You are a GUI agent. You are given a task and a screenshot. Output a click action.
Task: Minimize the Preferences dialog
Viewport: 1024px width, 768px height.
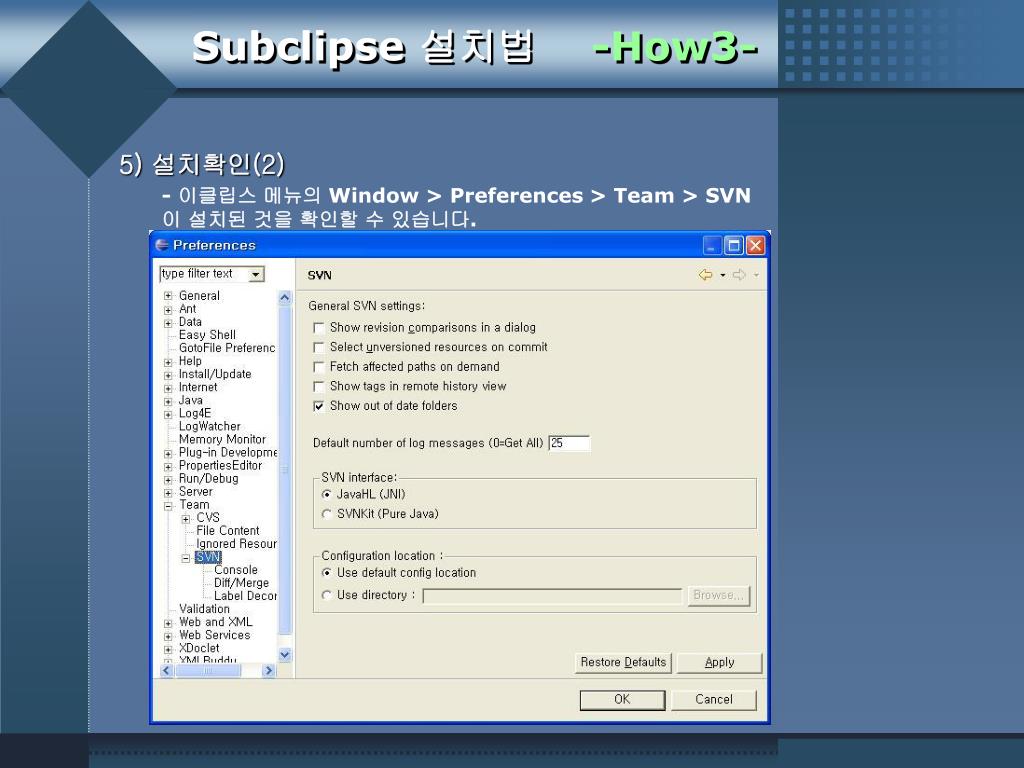[x=712, y=246]
